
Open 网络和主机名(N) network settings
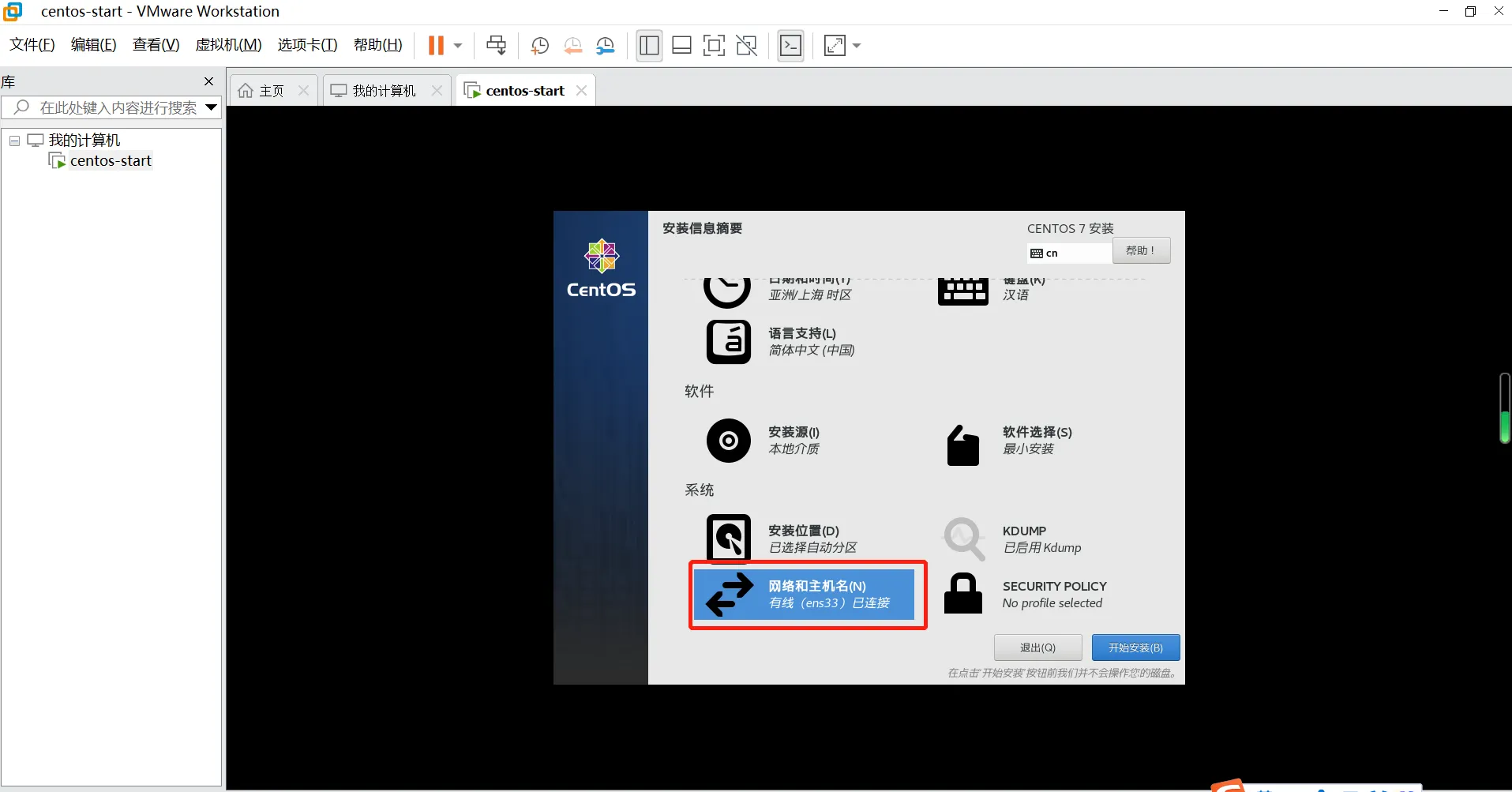pyautogui.click(x=804, y=595)
